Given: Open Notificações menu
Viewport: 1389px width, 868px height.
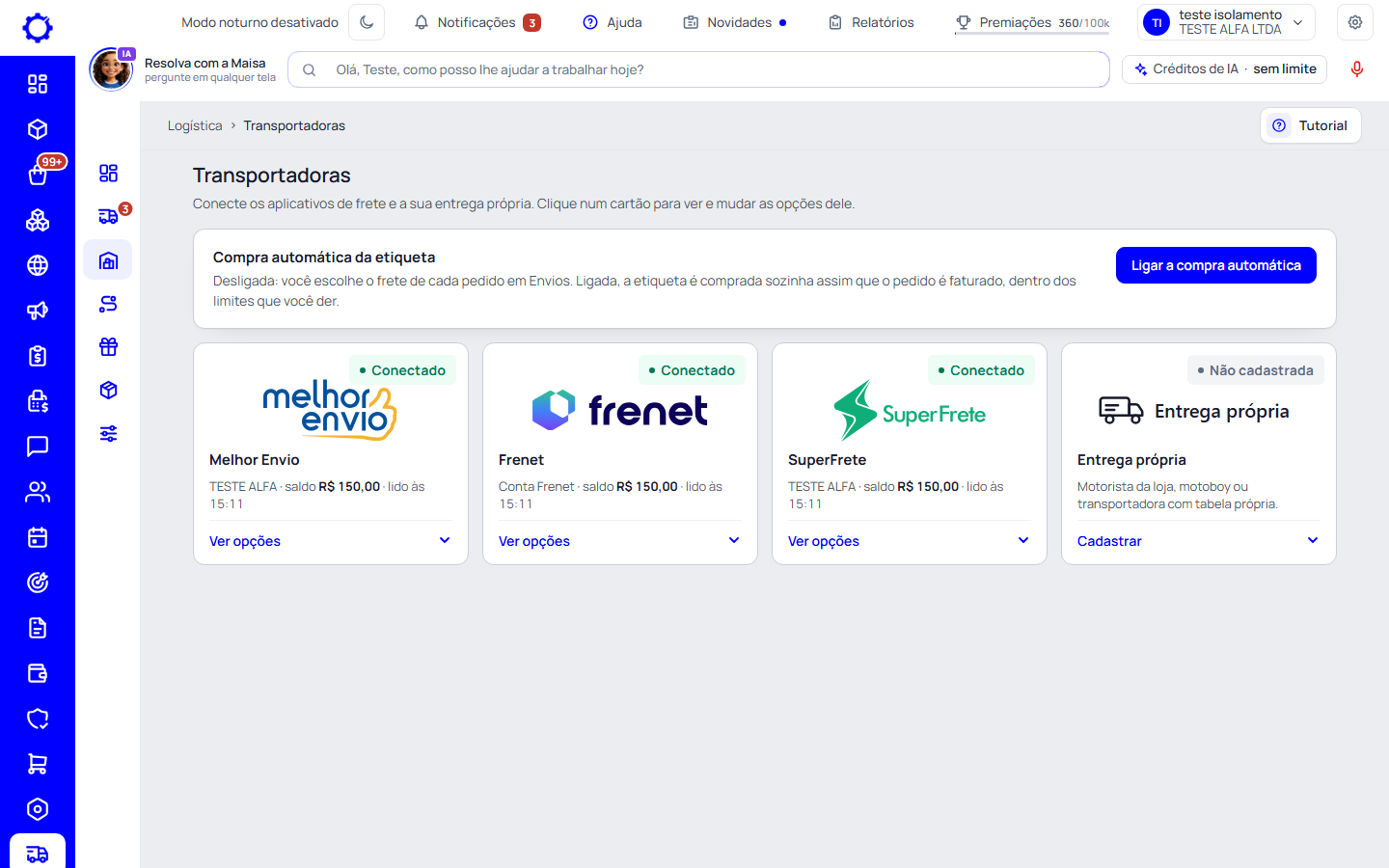Looking at the screenshot, I should tap(477, 22).
